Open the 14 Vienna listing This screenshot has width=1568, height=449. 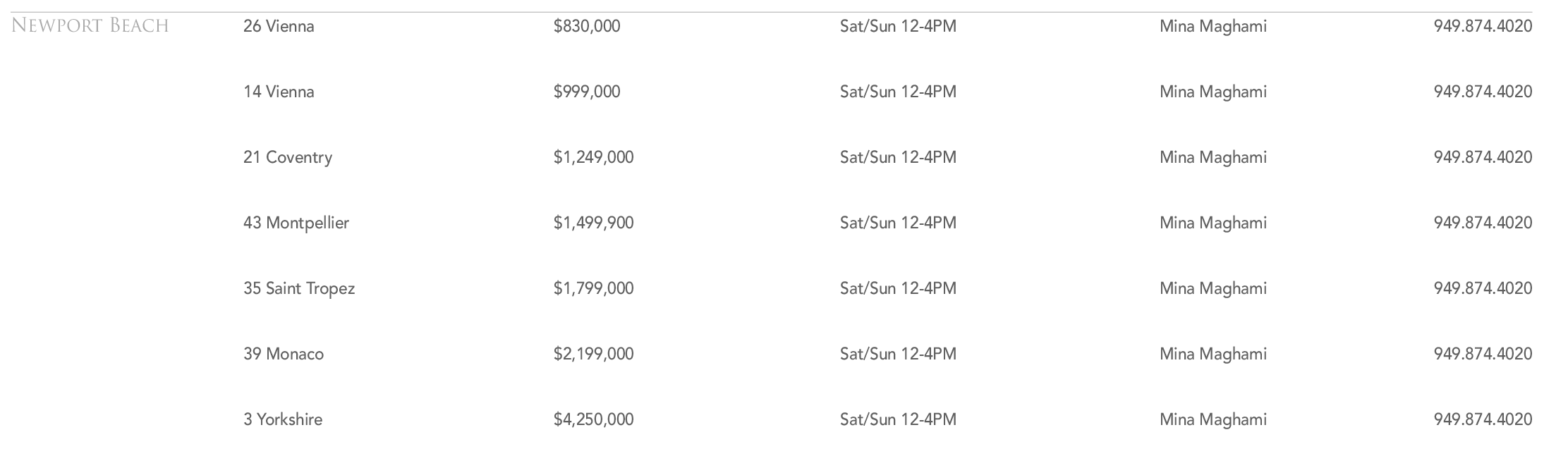coord(279,92)
